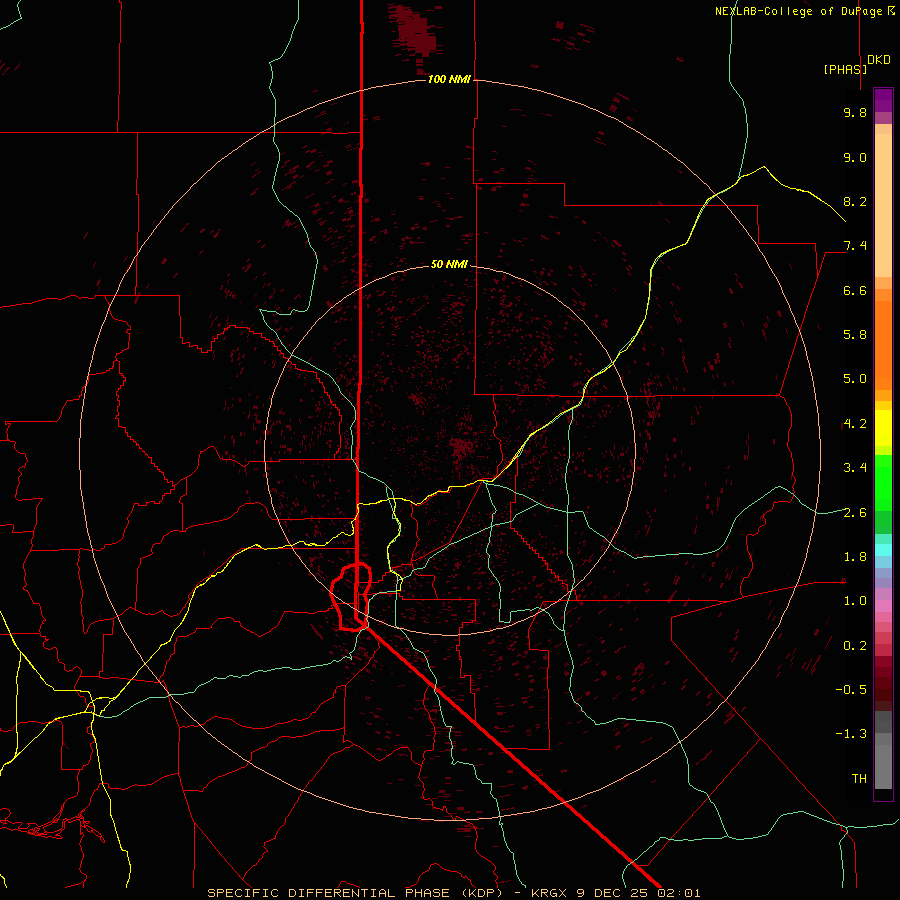Click the 1.8 value on the color scale
This screenshot has height=900, width=900.
point(855,556)
